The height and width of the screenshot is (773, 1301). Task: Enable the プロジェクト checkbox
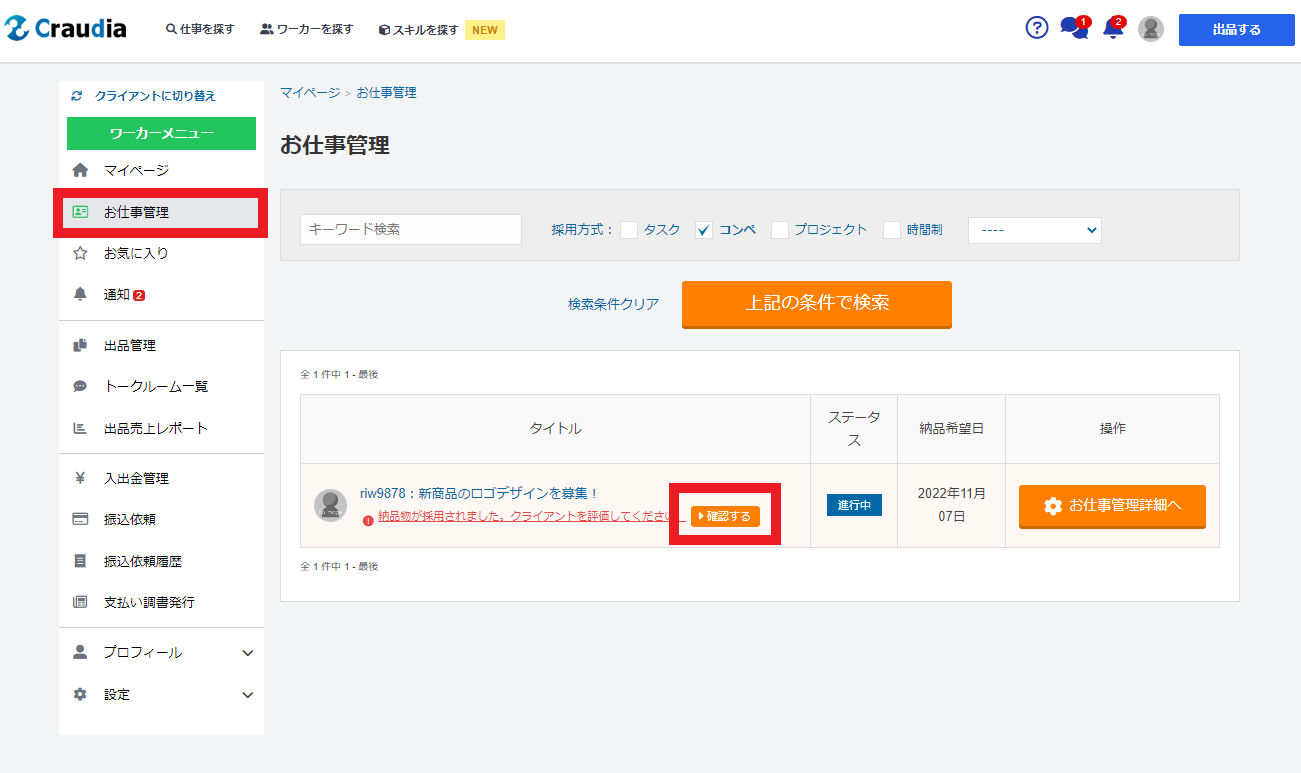pos(780,230)
